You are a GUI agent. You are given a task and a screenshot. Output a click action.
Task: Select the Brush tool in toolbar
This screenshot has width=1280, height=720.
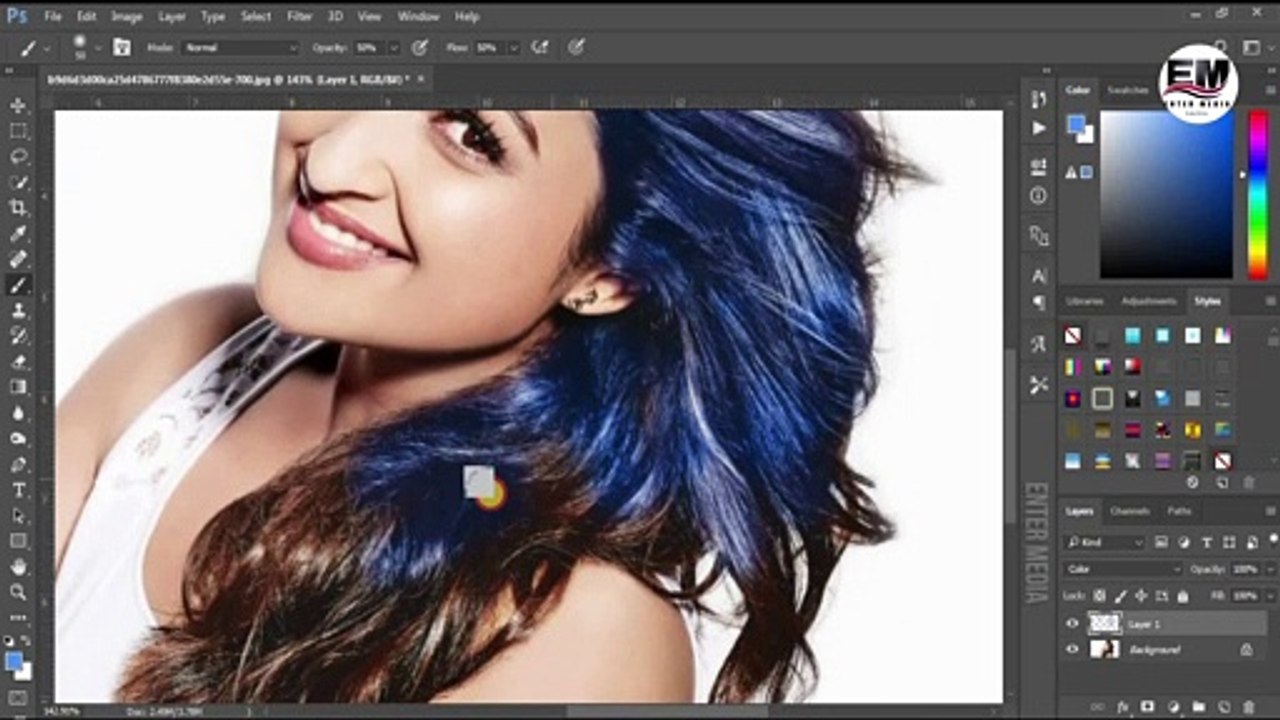pyautogui.click(x=18, y=285)
